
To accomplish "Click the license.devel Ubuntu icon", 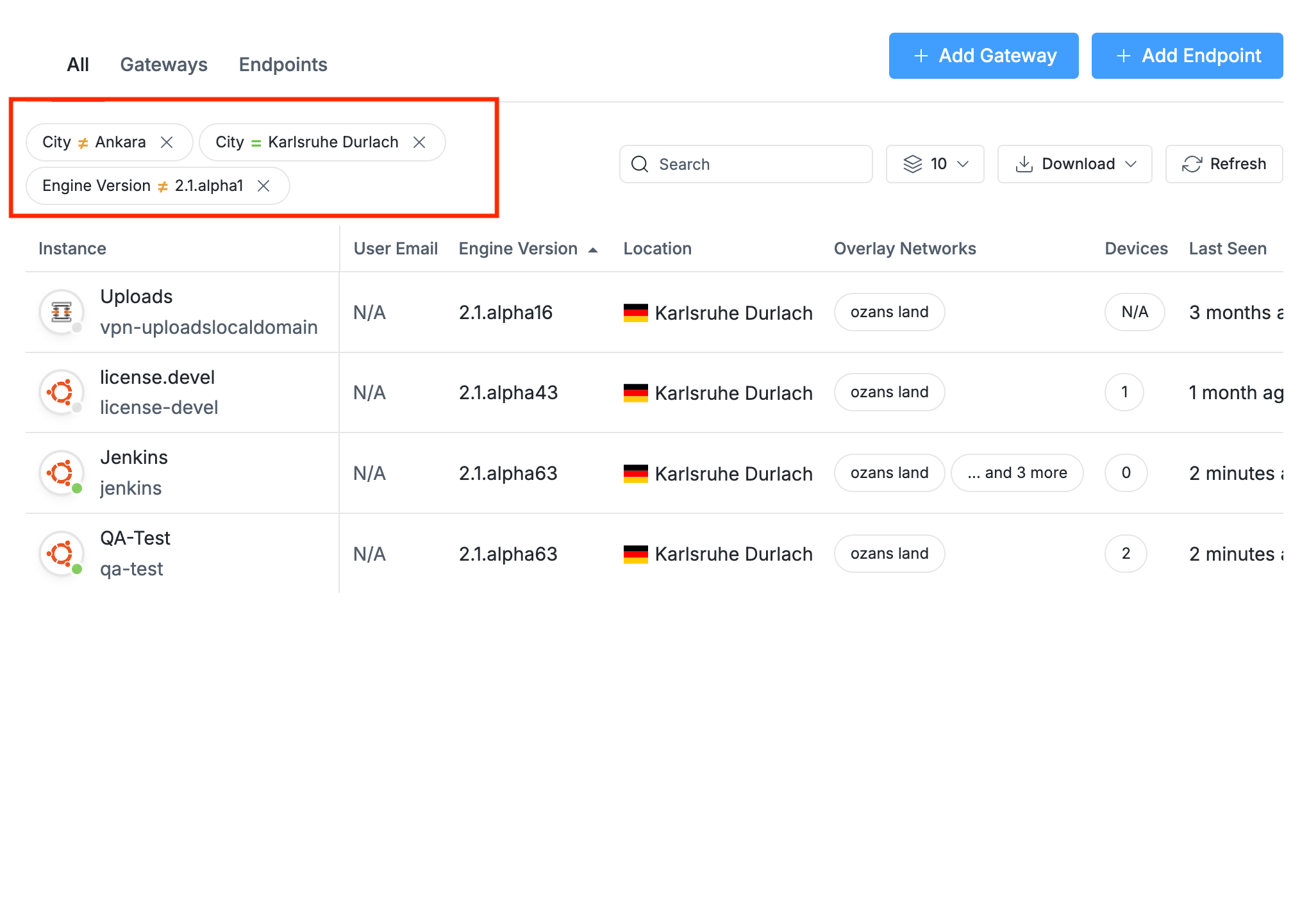I will (62, 392).
